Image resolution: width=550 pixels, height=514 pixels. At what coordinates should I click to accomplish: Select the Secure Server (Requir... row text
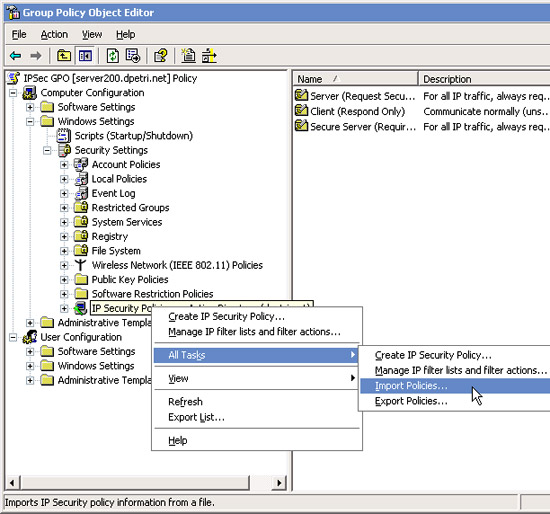(363, 127)
